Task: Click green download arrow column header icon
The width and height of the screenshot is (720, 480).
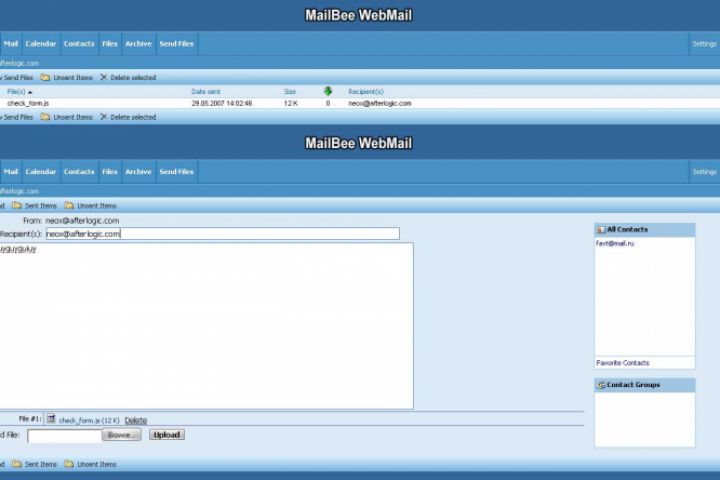Action: pos(328,91)
